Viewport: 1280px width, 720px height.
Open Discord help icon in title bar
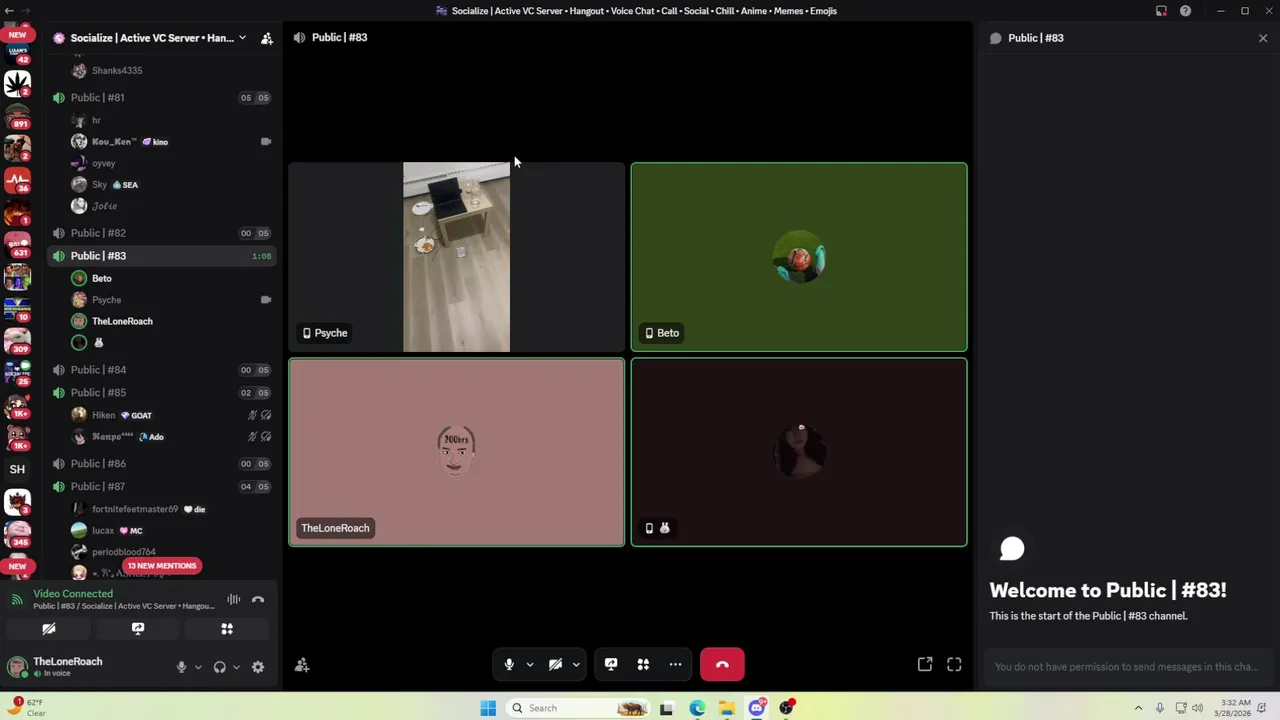1185,11
